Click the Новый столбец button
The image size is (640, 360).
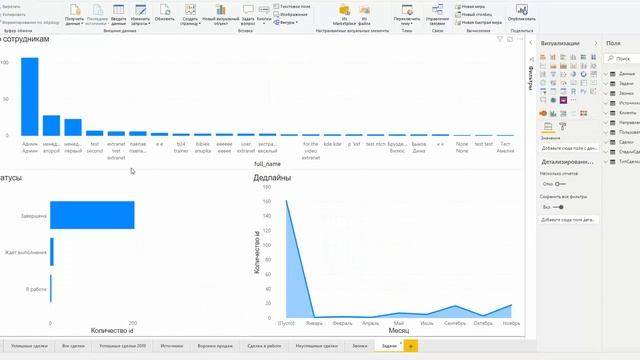(473, 15)
